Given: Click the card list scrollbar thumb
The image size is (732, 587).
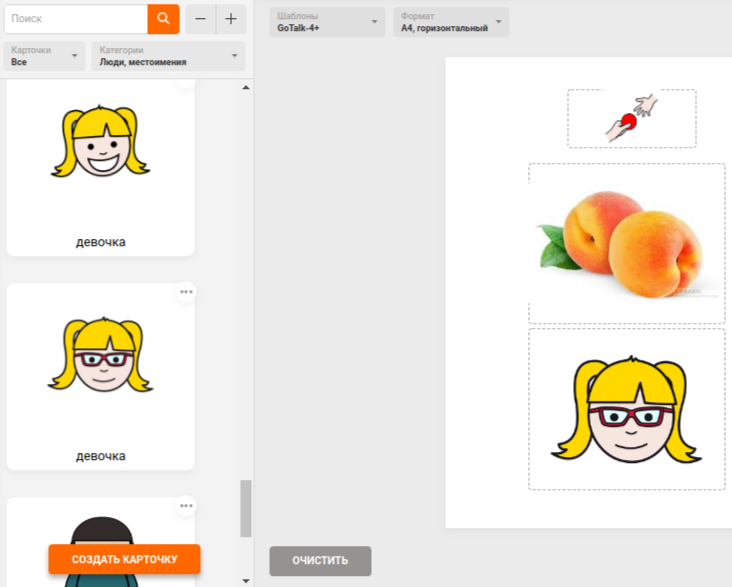Looking at the screenshot, I should pos(246,508).
